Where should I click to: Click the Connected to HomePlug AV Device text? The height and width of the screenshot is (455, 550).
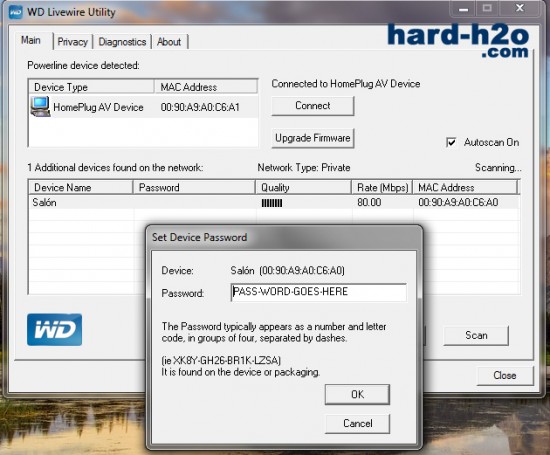tap(346, 84)
